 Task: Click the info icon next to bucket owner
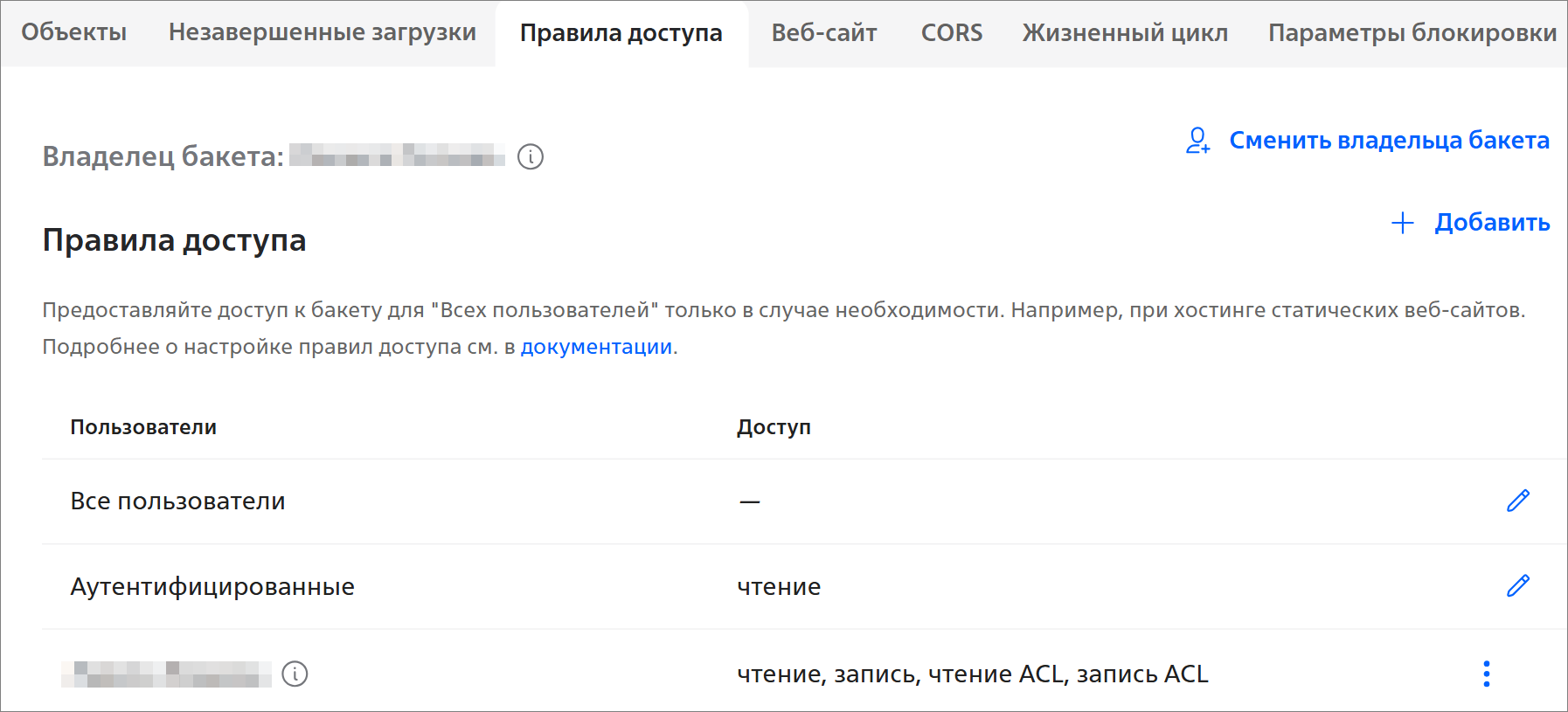click(531, 157)
